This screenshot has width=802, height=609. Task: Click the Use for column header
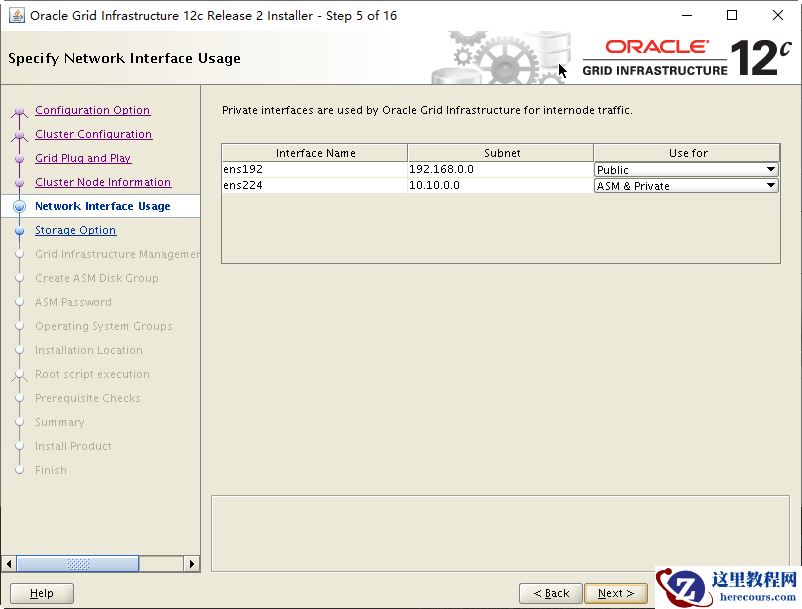tap(687, 153)
